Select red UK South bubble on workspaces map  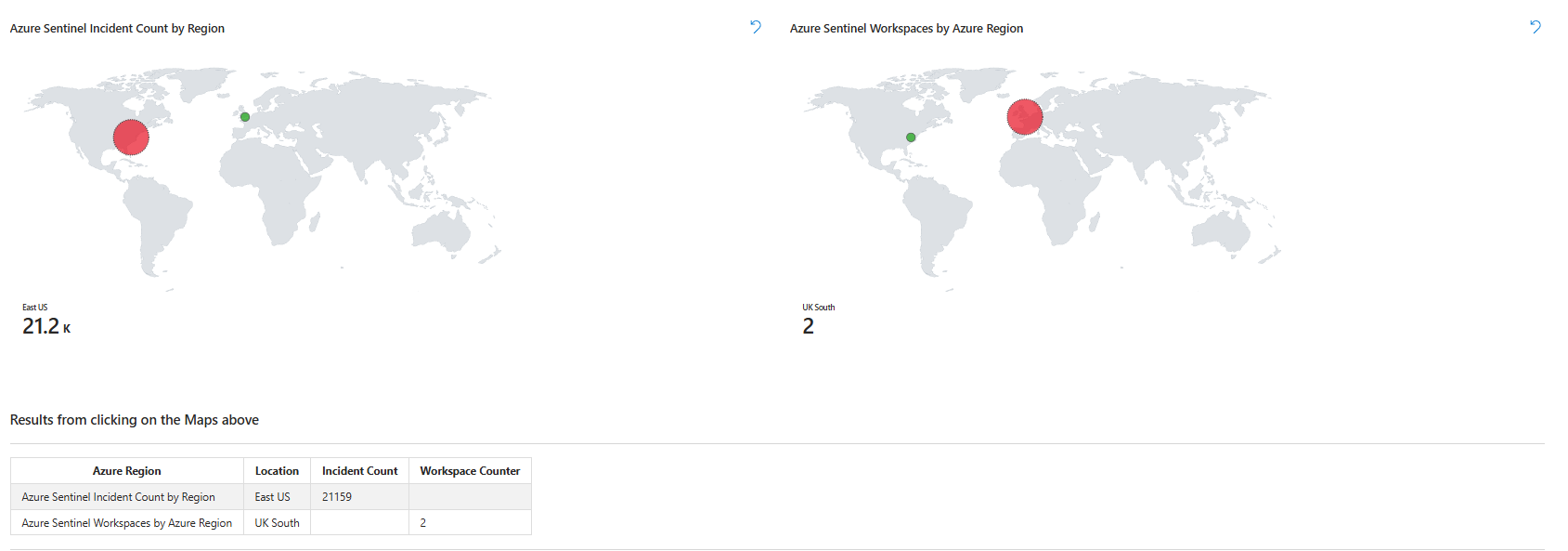1025,117
